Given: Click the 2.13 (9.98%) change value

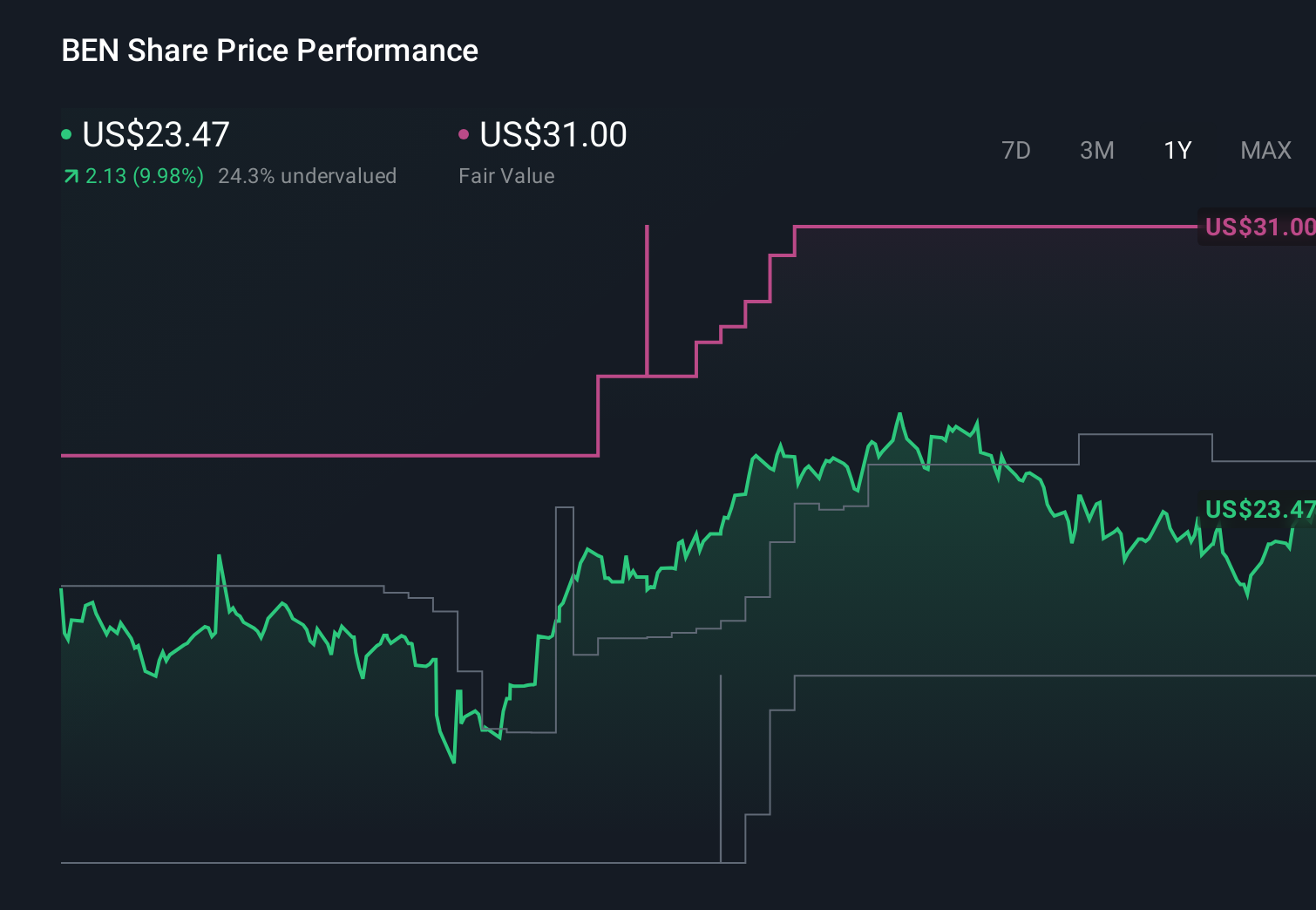Looking at the screenshot, I should 145,176.
